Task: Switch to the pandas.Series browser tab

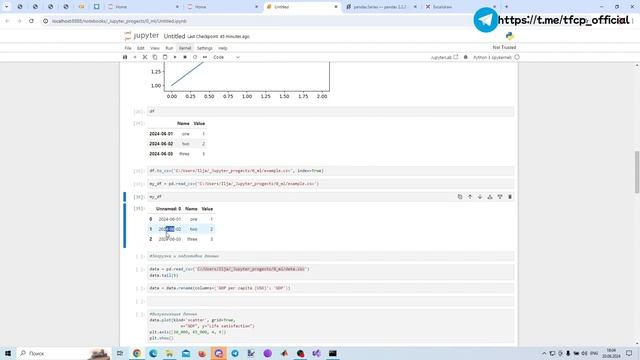Action: pyautogui.click(x=380, y=7)
